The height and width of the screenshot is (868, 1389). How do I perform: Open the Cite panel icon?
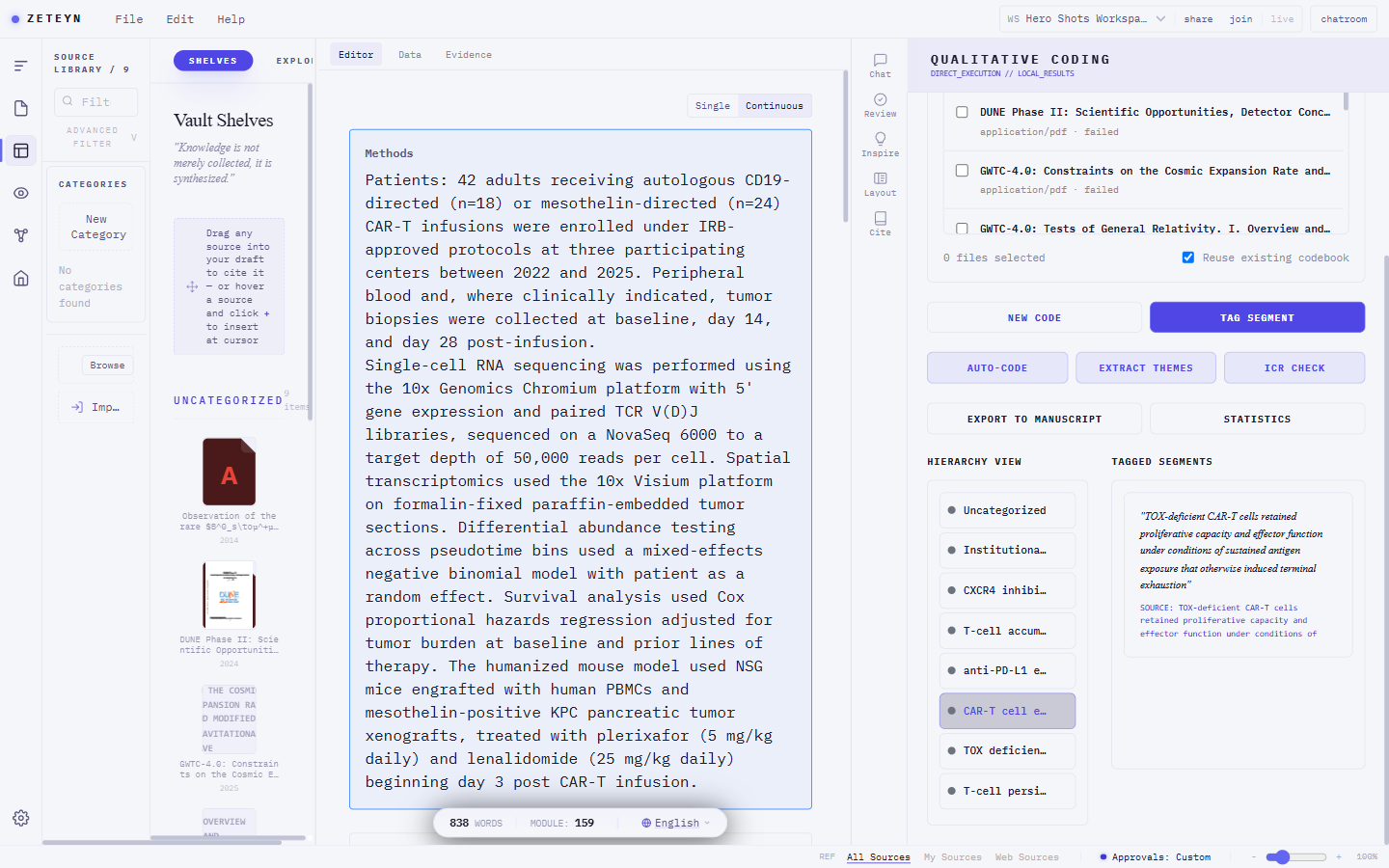pos(880,224)
